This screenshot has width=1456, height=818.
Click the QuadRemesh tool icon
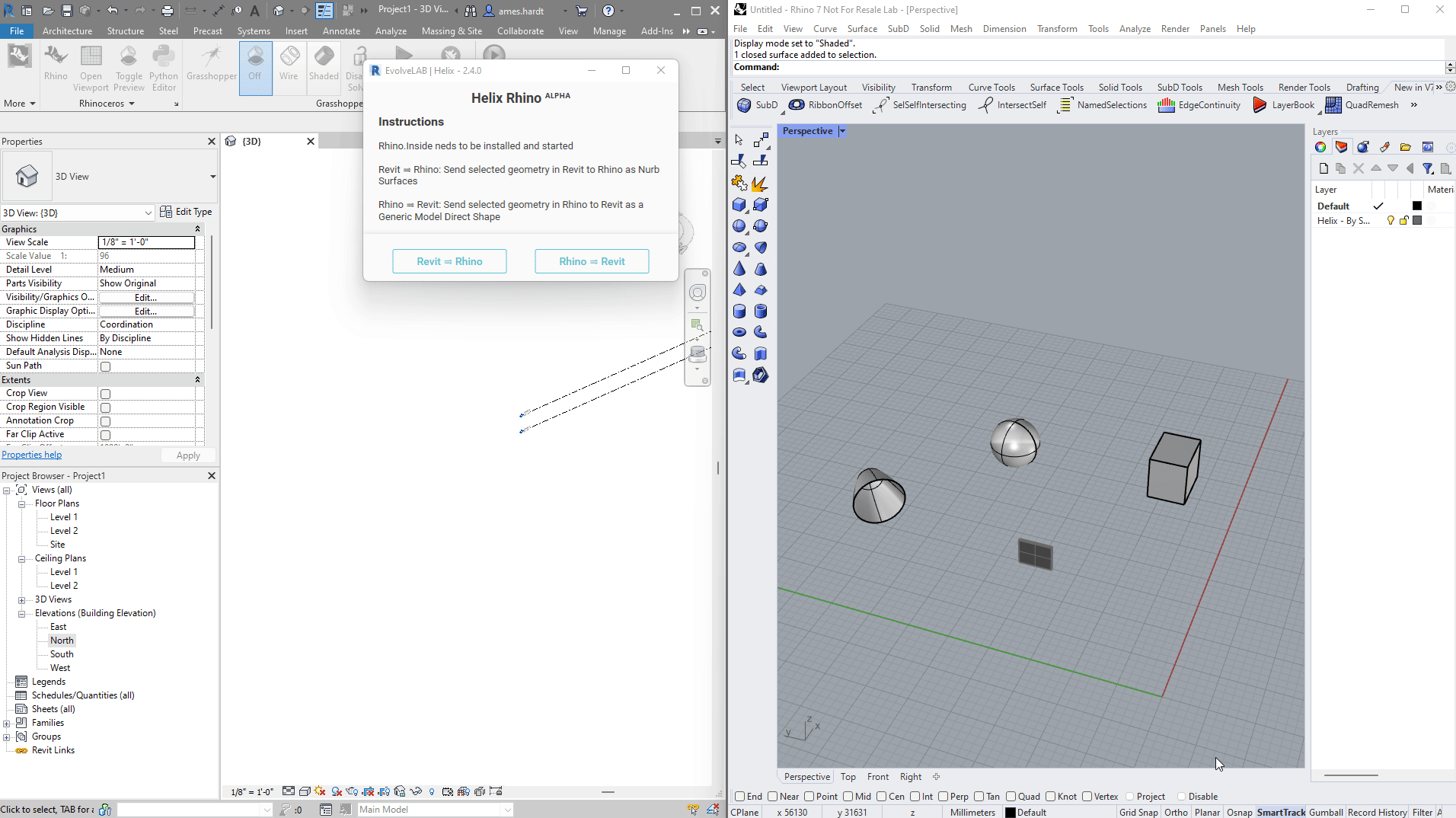click(1333, 105)
